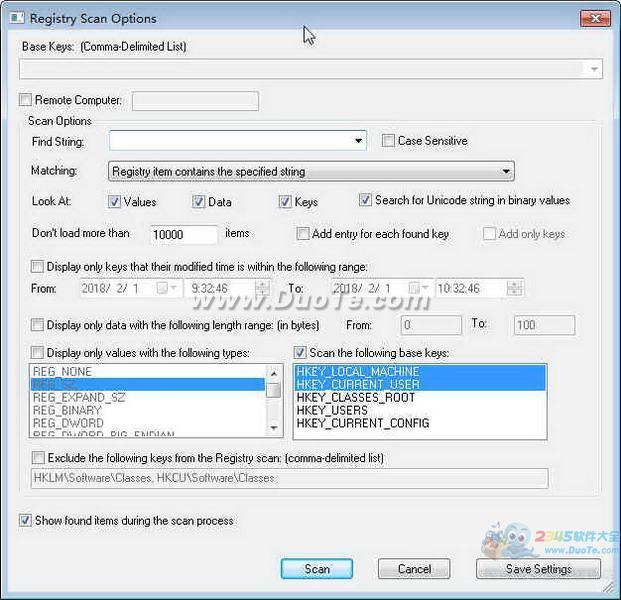The width and height of the screenshot is (621, 600).
Task: Enable Add entry for each found key
Action: click(303, 234)
